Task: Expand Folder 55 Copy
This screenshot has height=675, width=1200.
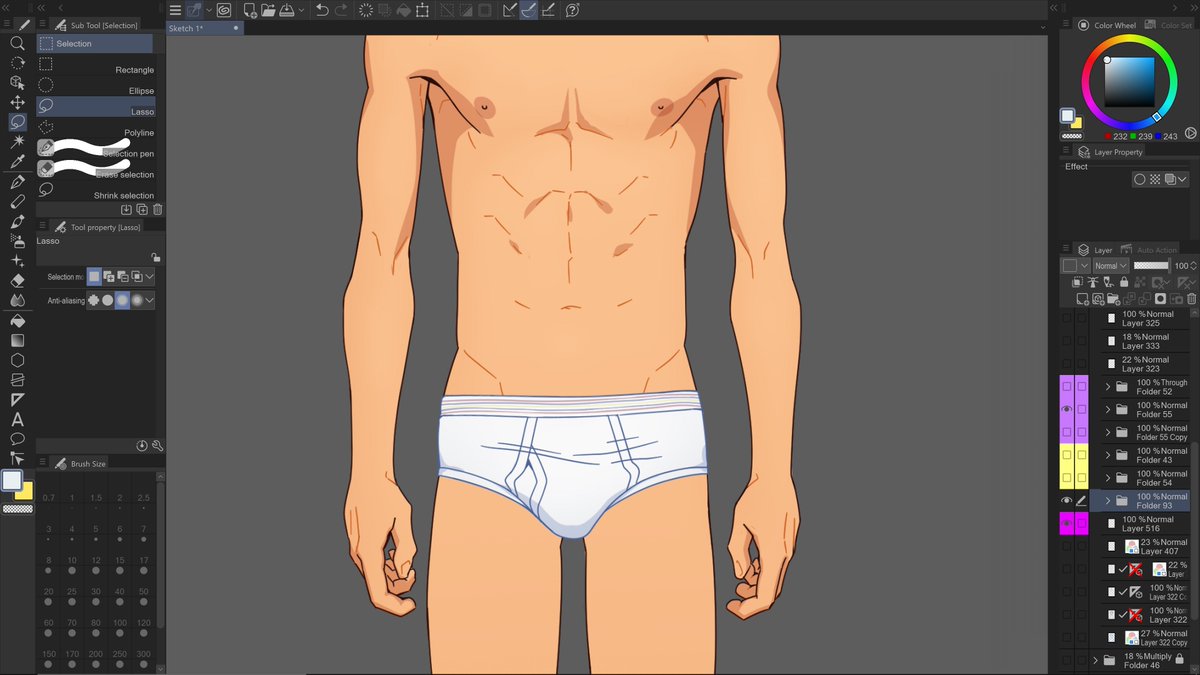Action: [1107, 432]
